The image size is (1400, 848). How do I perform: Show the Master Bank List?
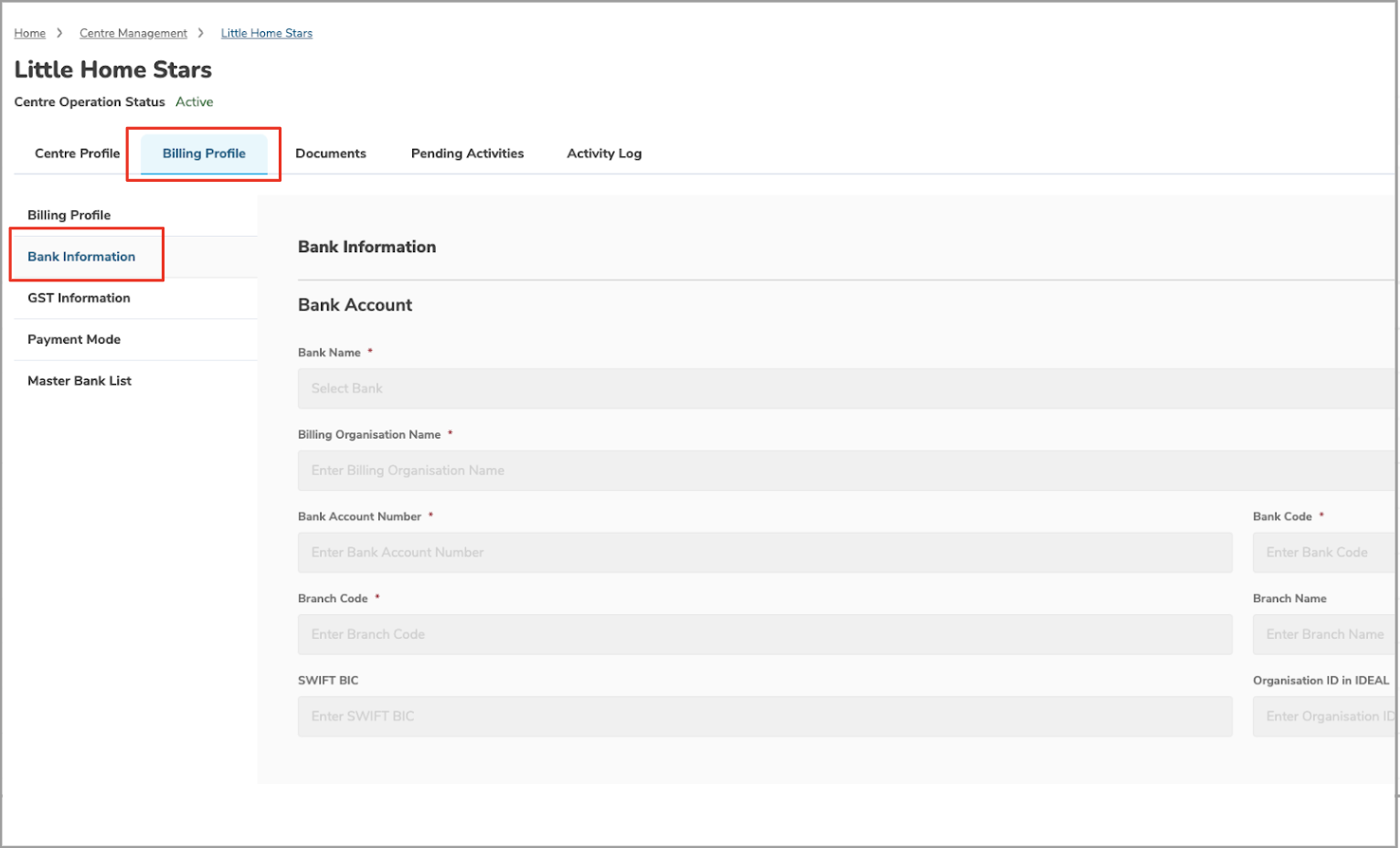click(x=80, y=381)
